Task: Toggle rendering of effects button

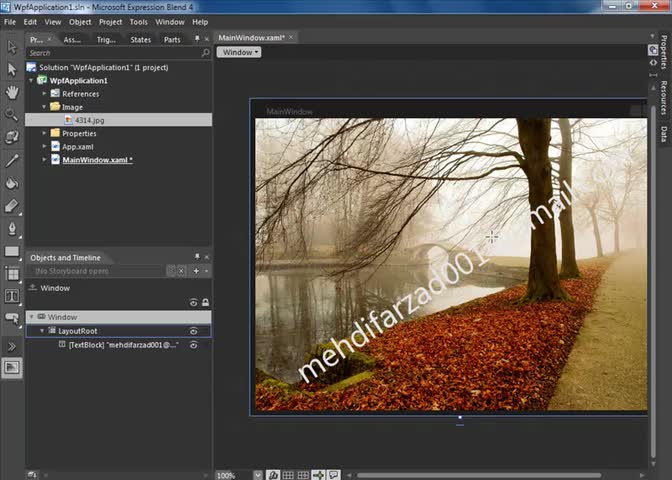Action: (273, 475)
